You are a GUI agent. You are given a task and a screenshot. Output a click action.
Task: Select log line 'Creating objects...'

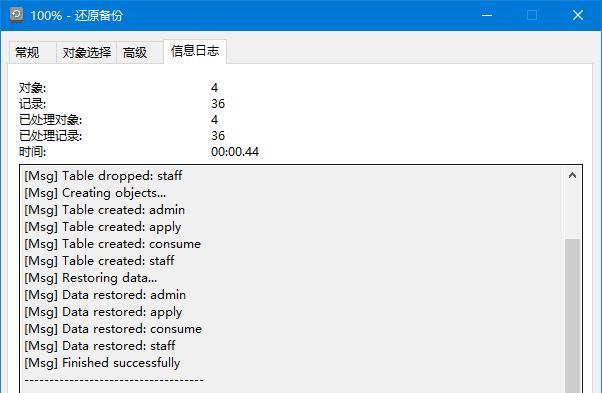95,193
